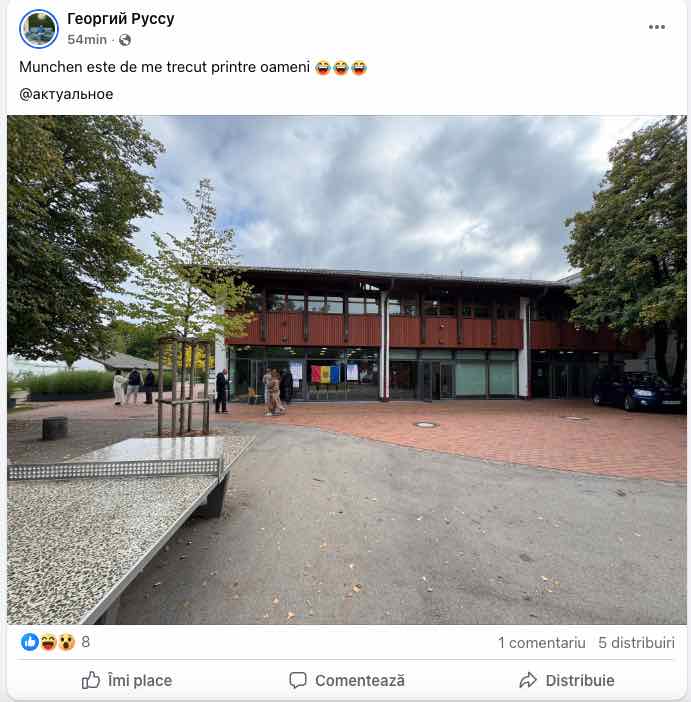691x702 pixels.
Task: Open Георгий Руссу's profile picture
Action: click(39, 29)
